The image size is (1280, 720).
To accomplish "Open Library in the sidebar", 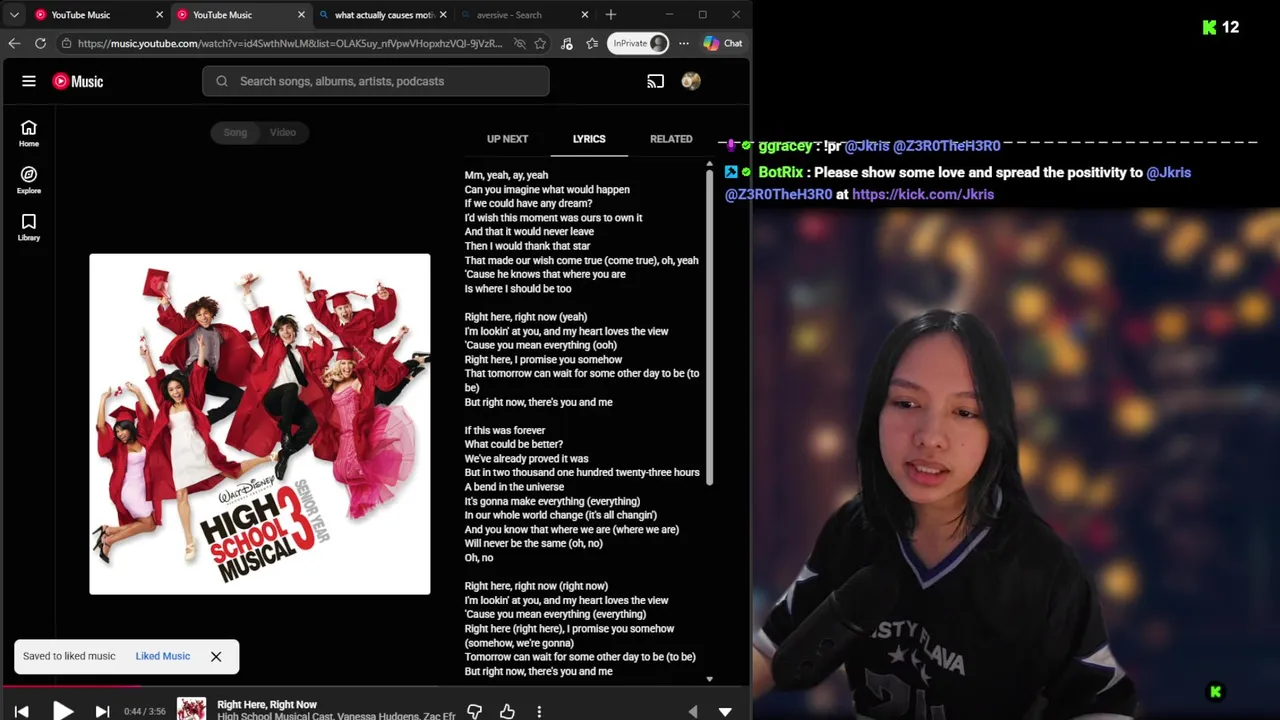I will click(29, 227).
